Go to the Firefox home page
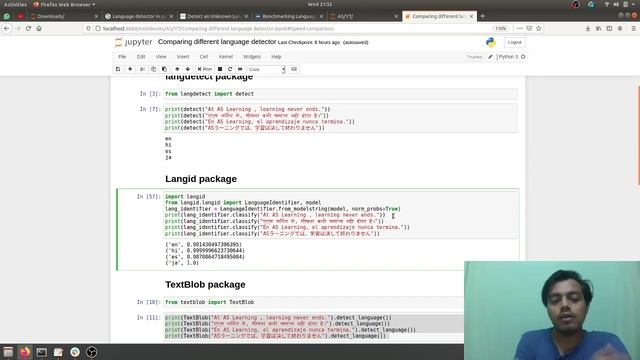 (39, 29)
